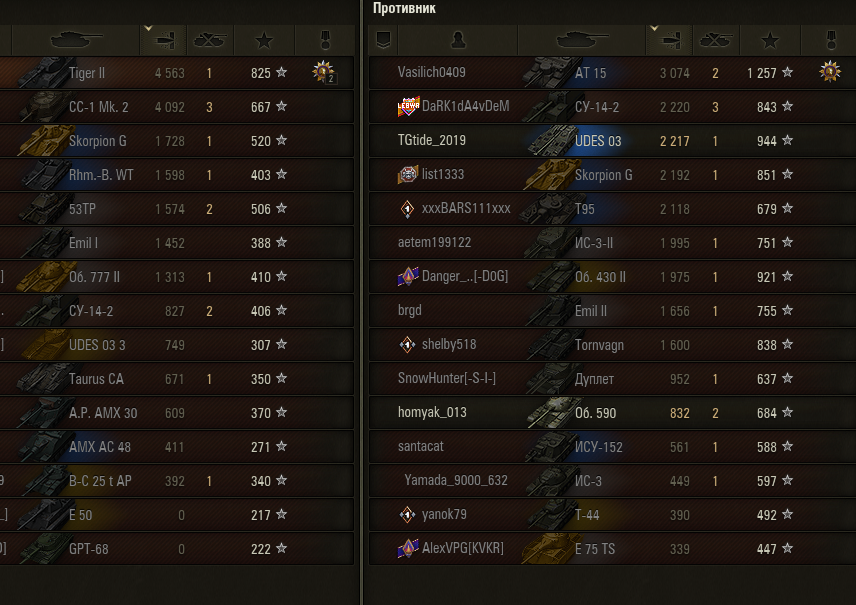Select enemy E 75 TS tank thumbnail
856x605 pixels.
(548, 548)
